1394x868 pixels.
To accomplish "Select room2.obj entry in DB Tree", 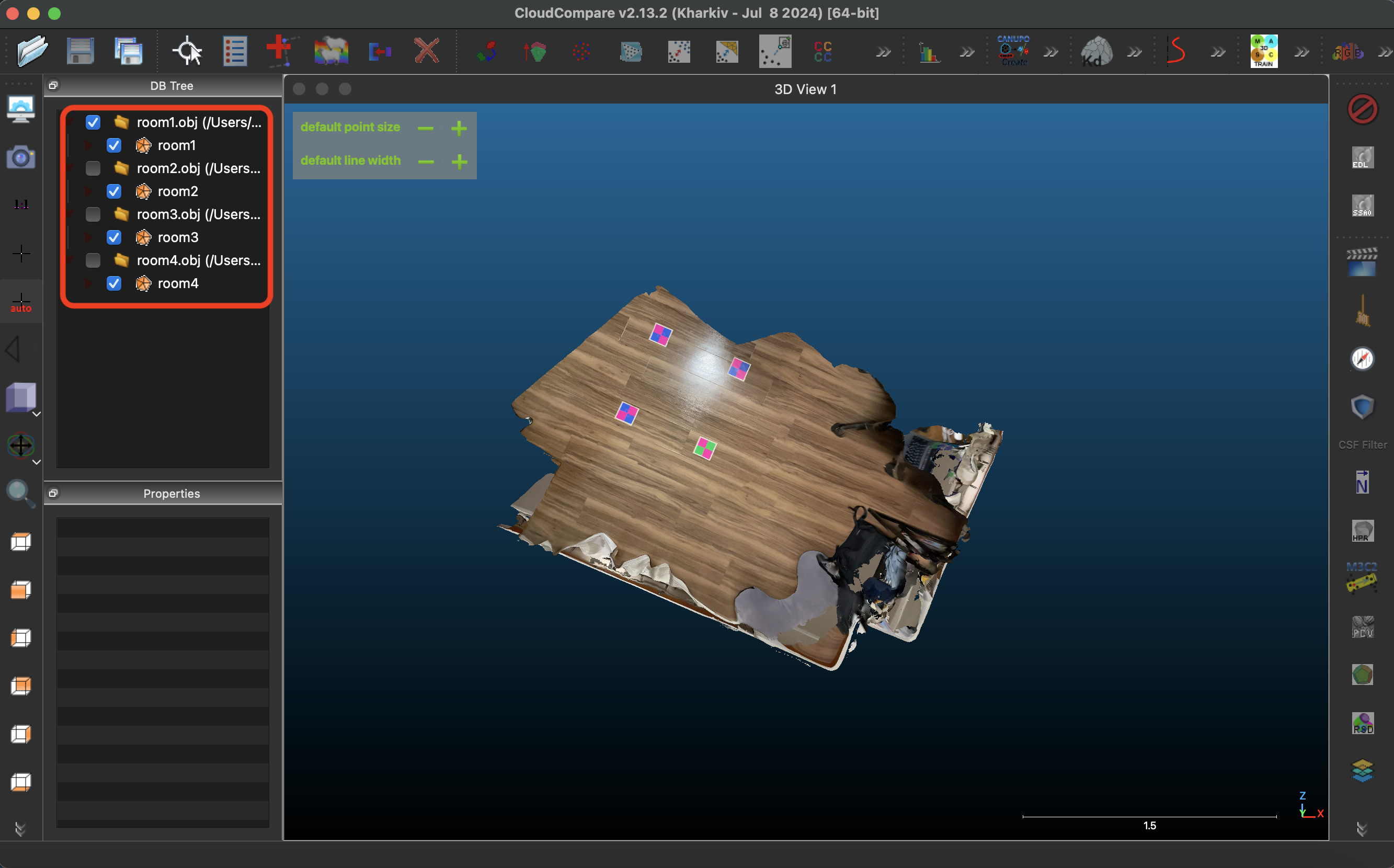I will [x=198, y=168].
